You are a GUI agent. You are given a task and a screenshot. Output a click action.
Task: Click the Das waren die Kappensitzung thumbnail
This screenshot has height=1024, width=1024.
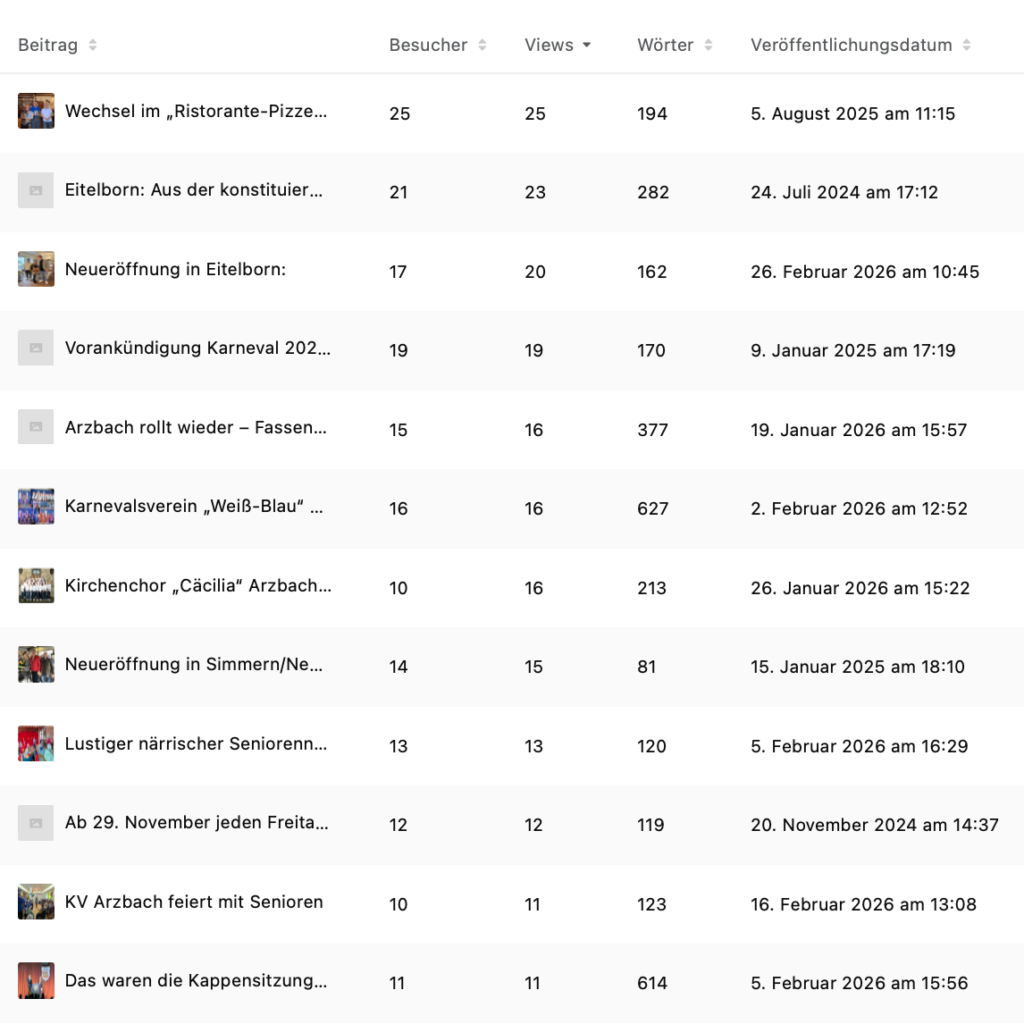coord(36,981)
